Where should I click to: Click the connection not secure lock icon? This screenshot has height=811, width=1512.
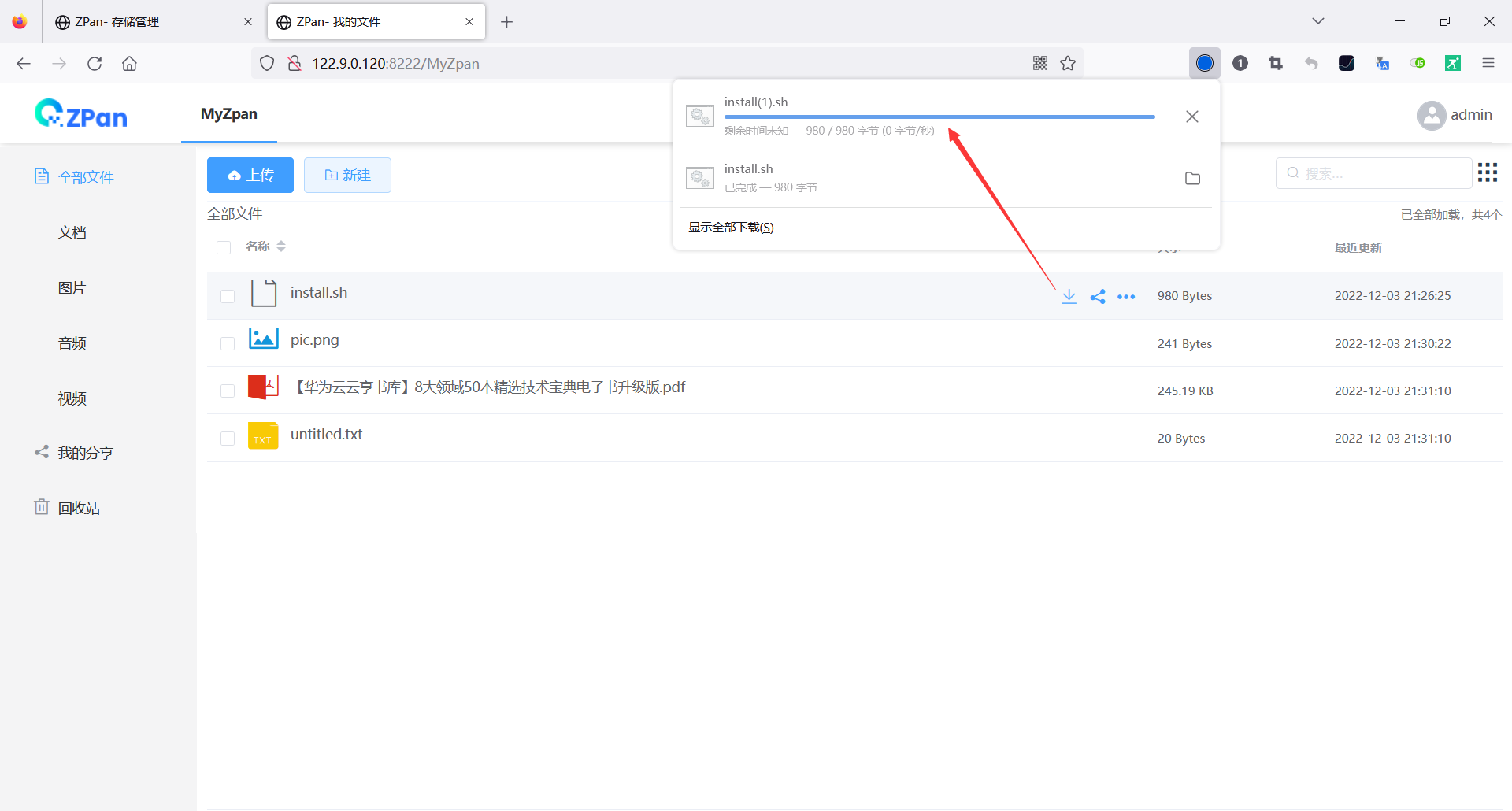pos(295,63)
